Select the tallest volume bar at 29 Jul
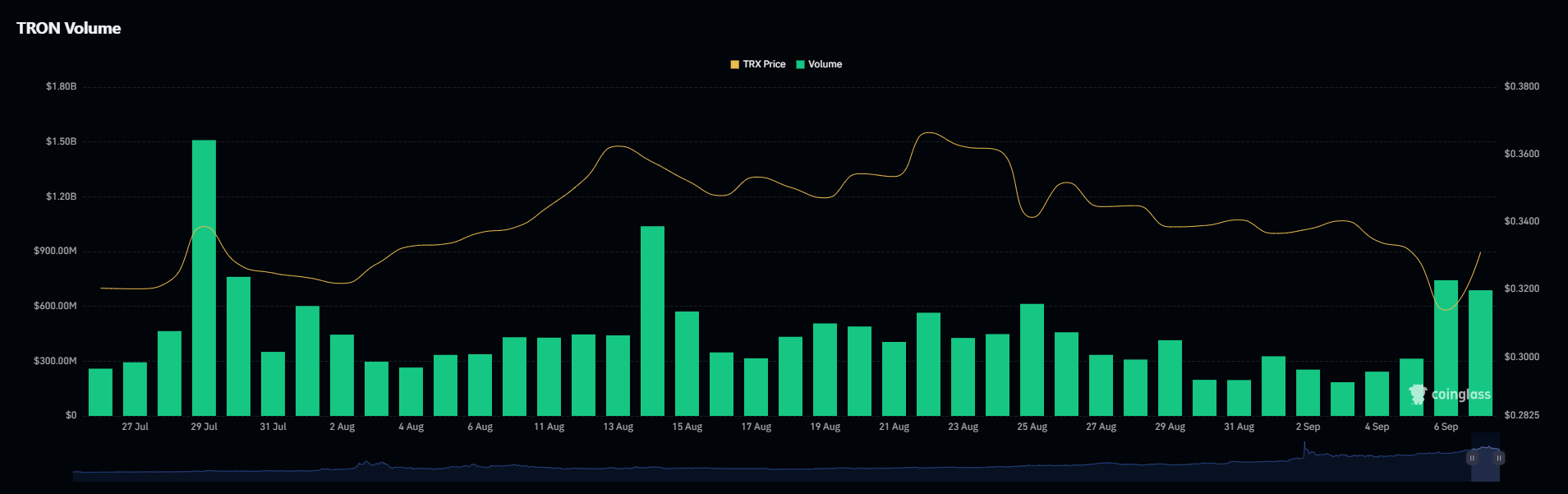1568x494 pixels. [x=204, y=278]
